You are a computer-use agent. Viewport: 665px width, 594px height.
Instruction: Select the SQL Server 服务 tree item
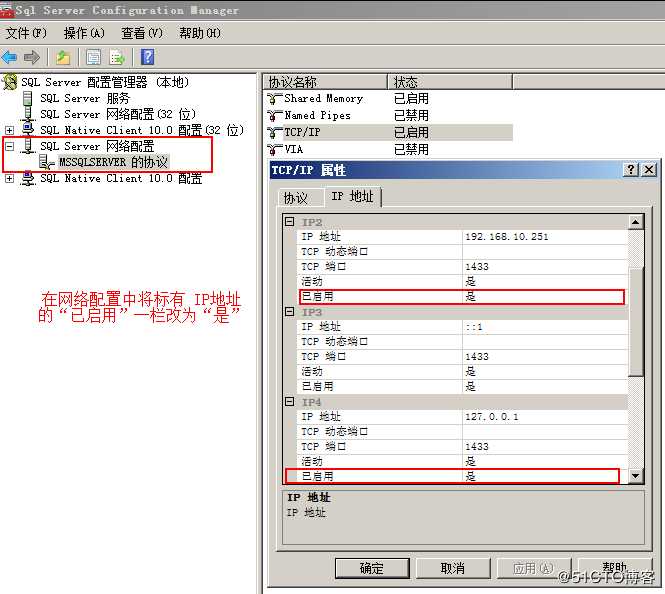(x=85, y=98)
